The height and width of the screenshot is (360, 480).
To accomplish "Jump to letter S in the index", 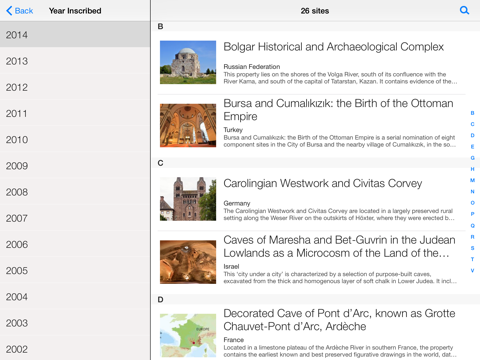I will coord(472,248).
